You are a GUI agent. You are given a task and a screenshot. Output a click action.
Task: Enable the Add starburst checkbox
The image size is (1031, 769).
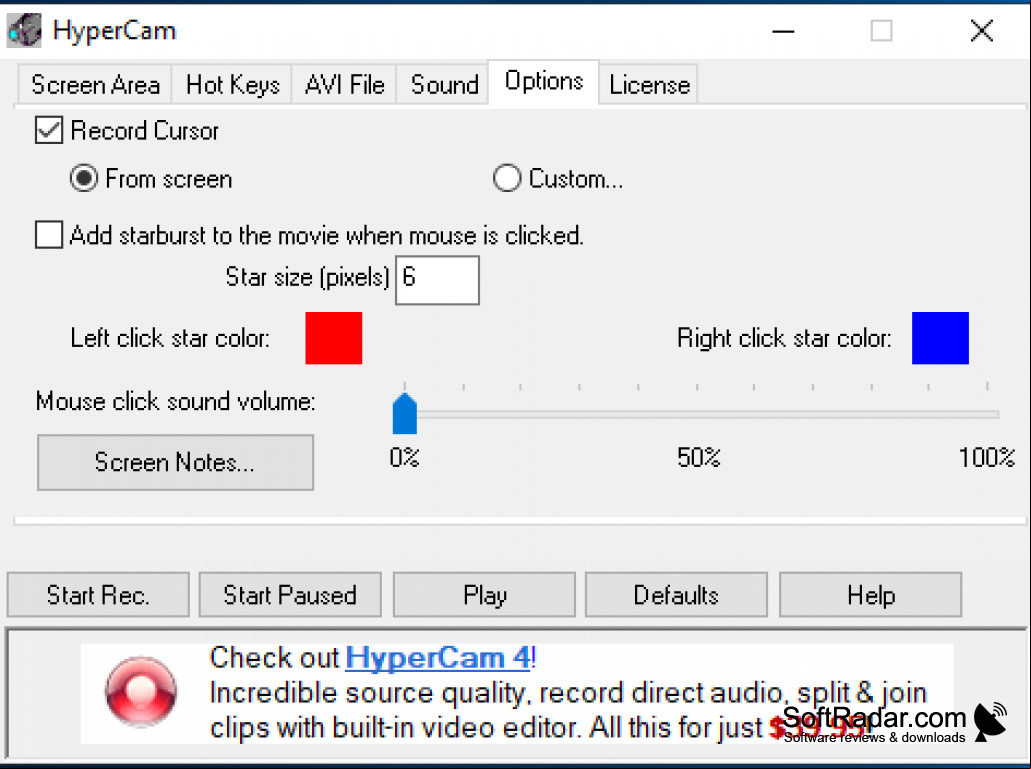point(49,235)
